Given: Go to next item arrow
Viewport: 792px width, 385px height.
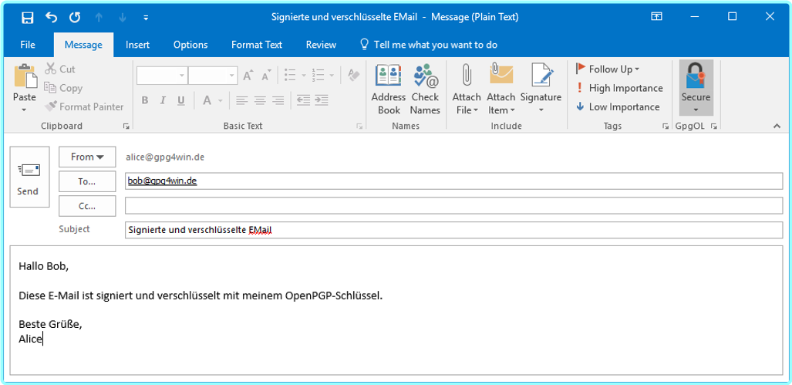Looking at the screenshot, I should 122,17.
